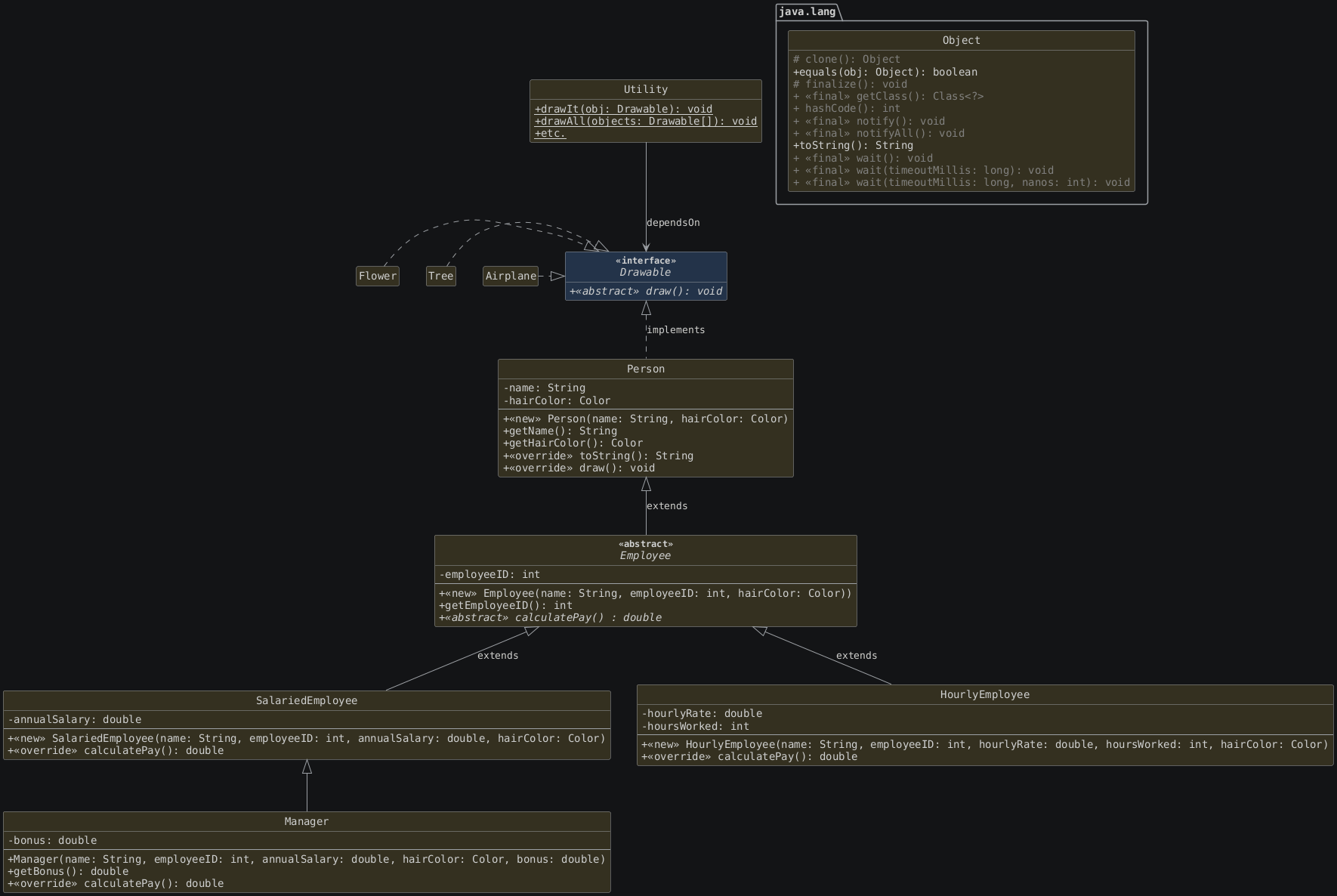Click the Employee constructor line
Viewport: 1337px width, 896px height.
click(645, 593)
